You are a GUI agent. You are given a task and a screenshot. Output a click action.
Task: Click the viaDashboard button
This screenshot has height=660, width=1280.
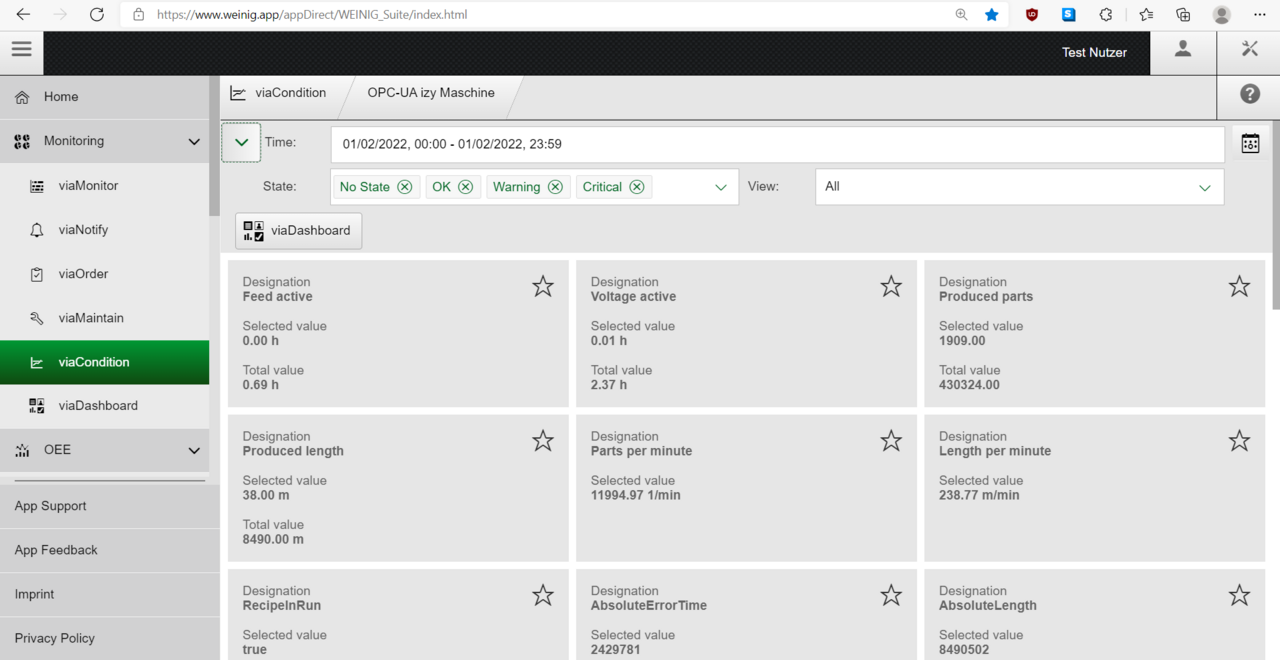(x=299, y=231)
